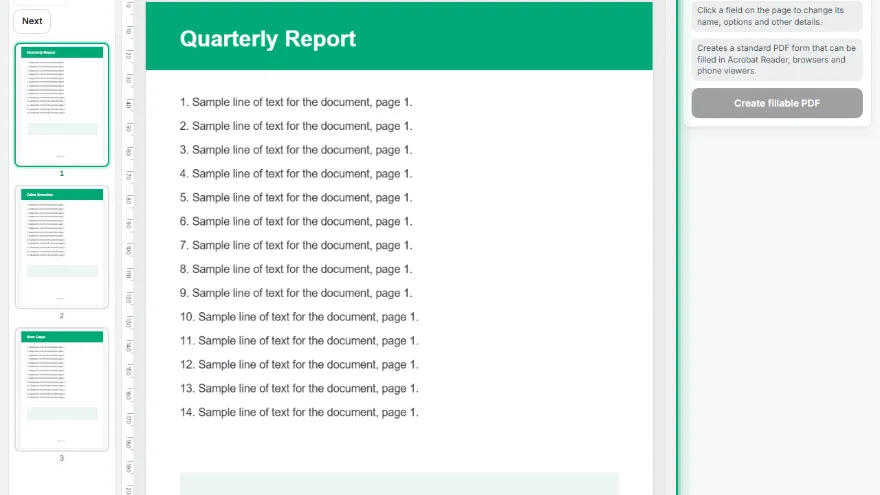The width and height of the screenshot is (880, 495).
Task: Click sample text line number 10
Action: [x=299, y=317]
